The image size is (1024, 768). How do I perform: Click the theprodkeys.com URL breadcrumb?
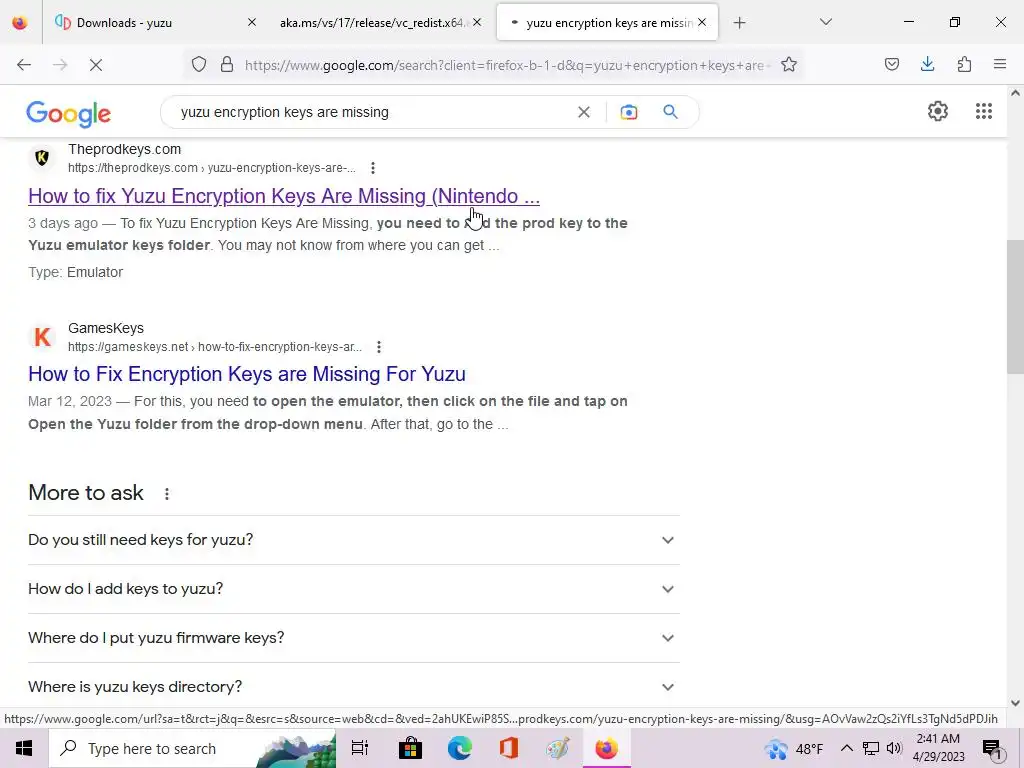[x=212, y=168]
